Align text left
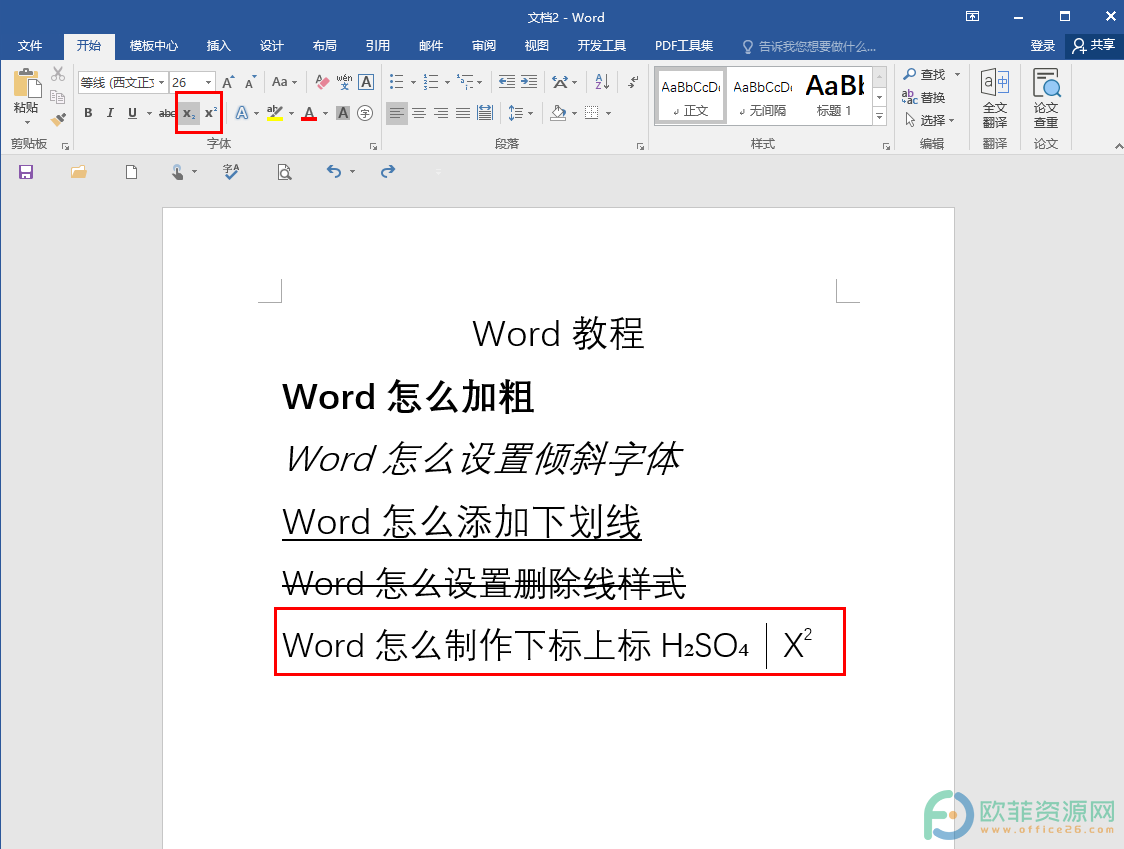Screen dimensions: 1124x849 tap(396, 113)
